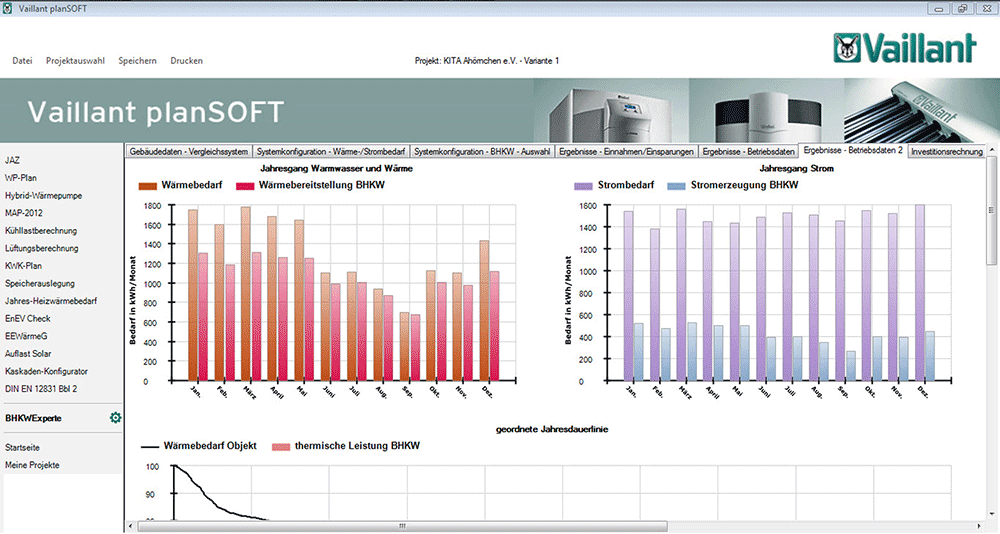Image resolution: width=1000 pixels, height=534 pixels.
Task: Open Lüftungsberechnung module
Action: point(41,248)
